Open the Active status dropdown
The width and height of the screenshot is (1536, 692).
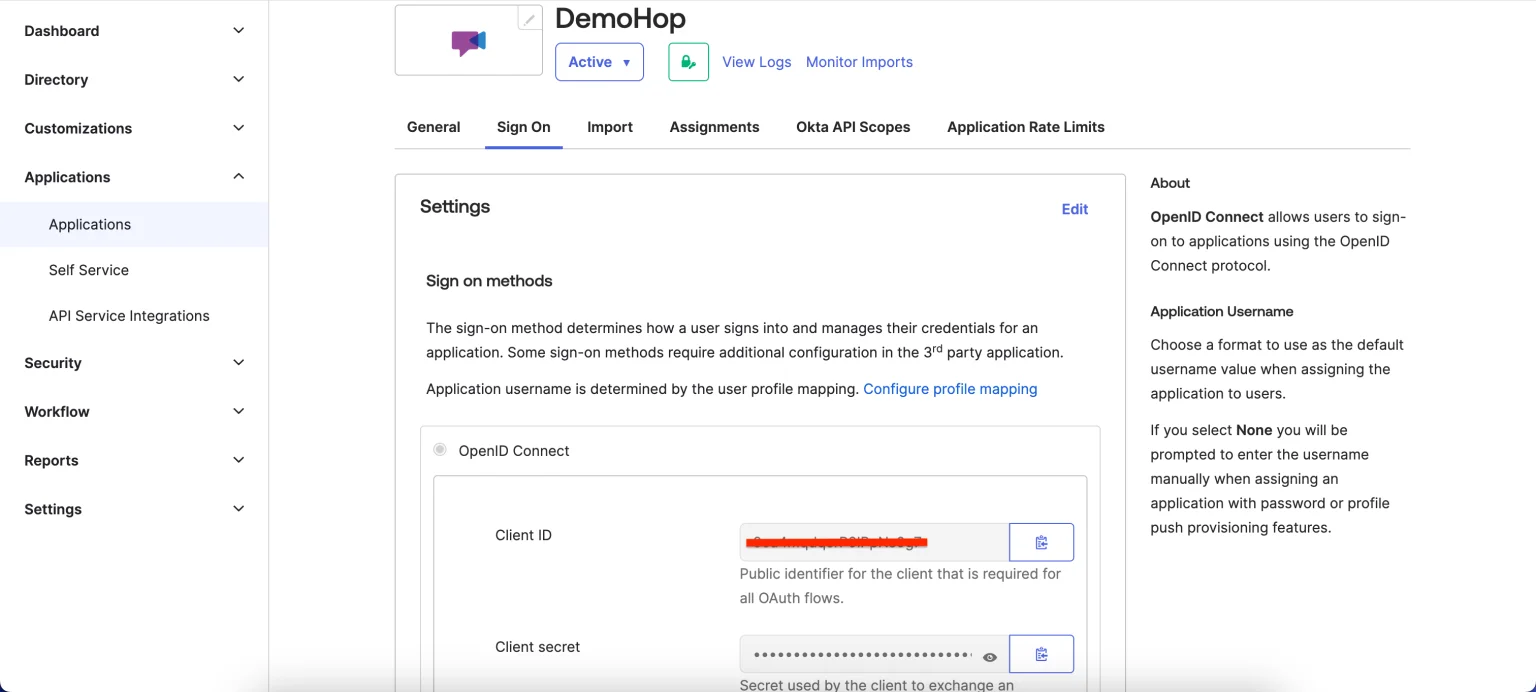click(599, 62)
